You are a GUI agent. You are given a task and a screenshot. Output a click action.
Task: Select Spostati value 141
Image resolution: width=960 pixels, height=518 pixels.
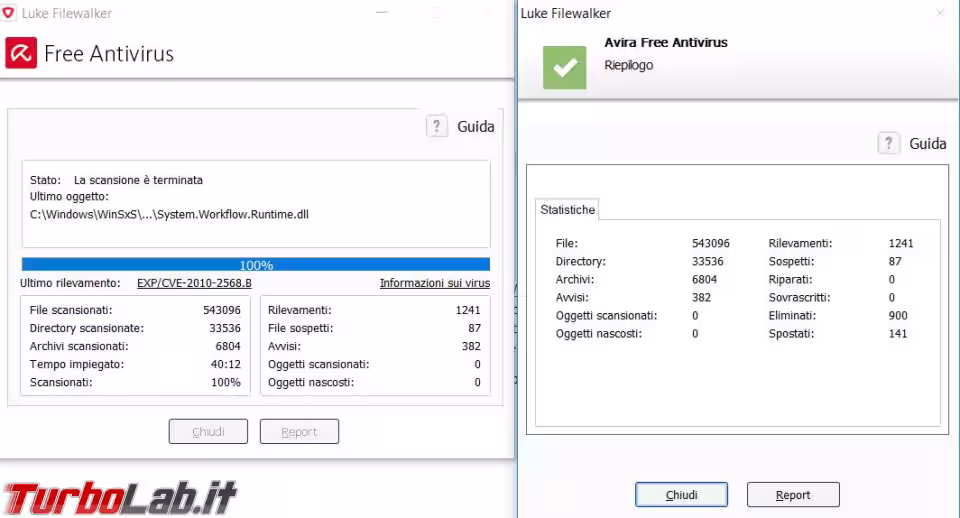pos(898,334)
